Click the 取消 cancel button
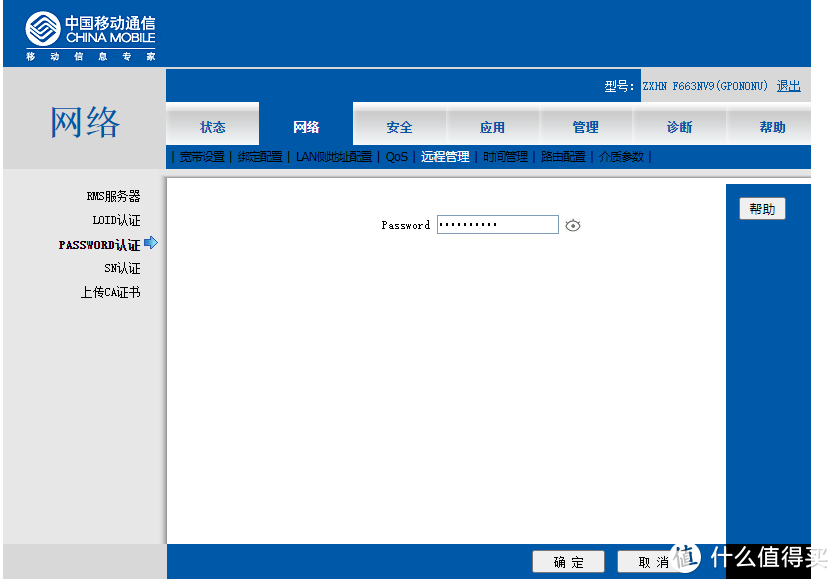The image size is (839, 584). tap(653, 562)
